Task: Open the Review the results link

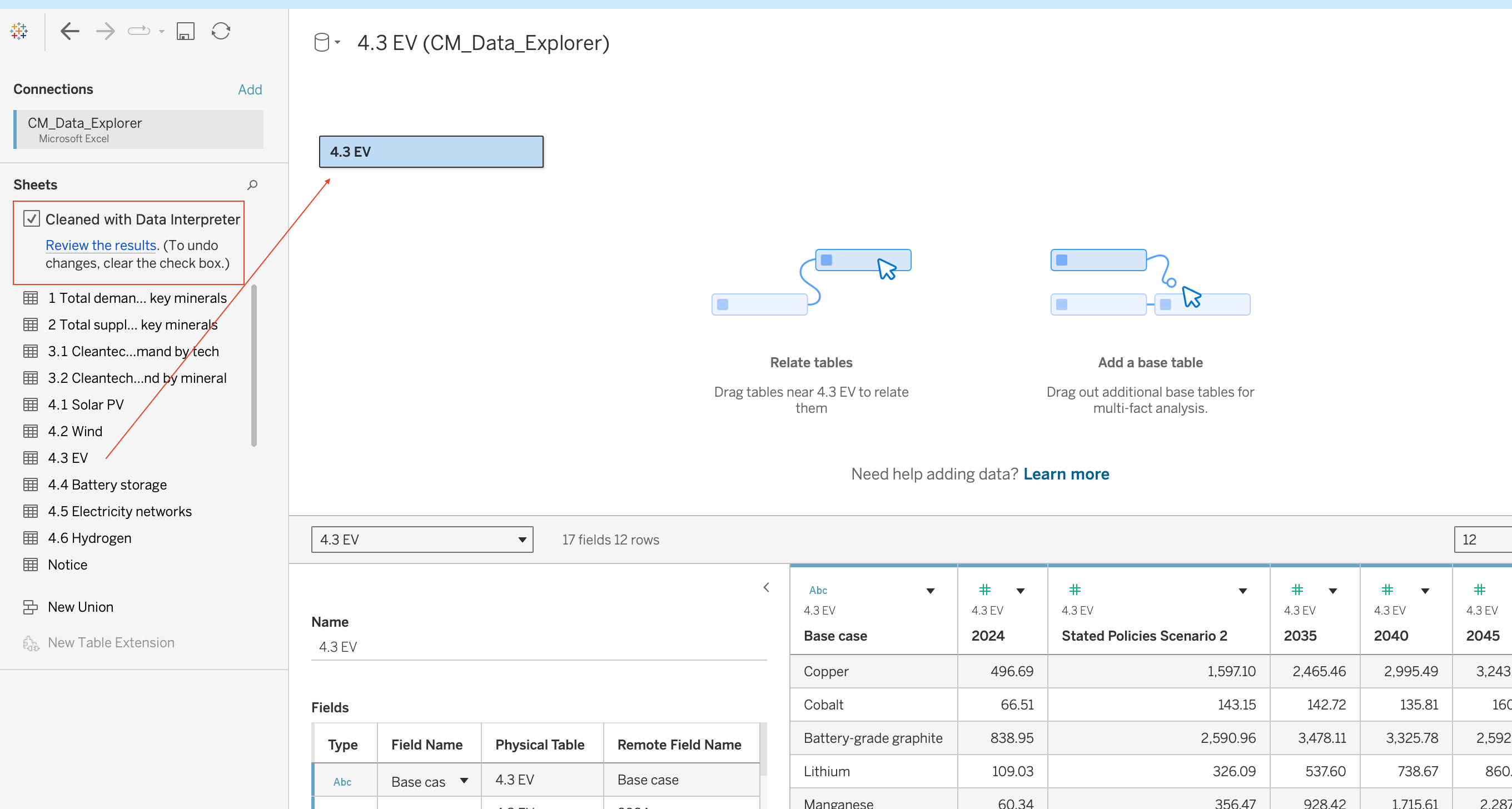Action: (101, 245)
